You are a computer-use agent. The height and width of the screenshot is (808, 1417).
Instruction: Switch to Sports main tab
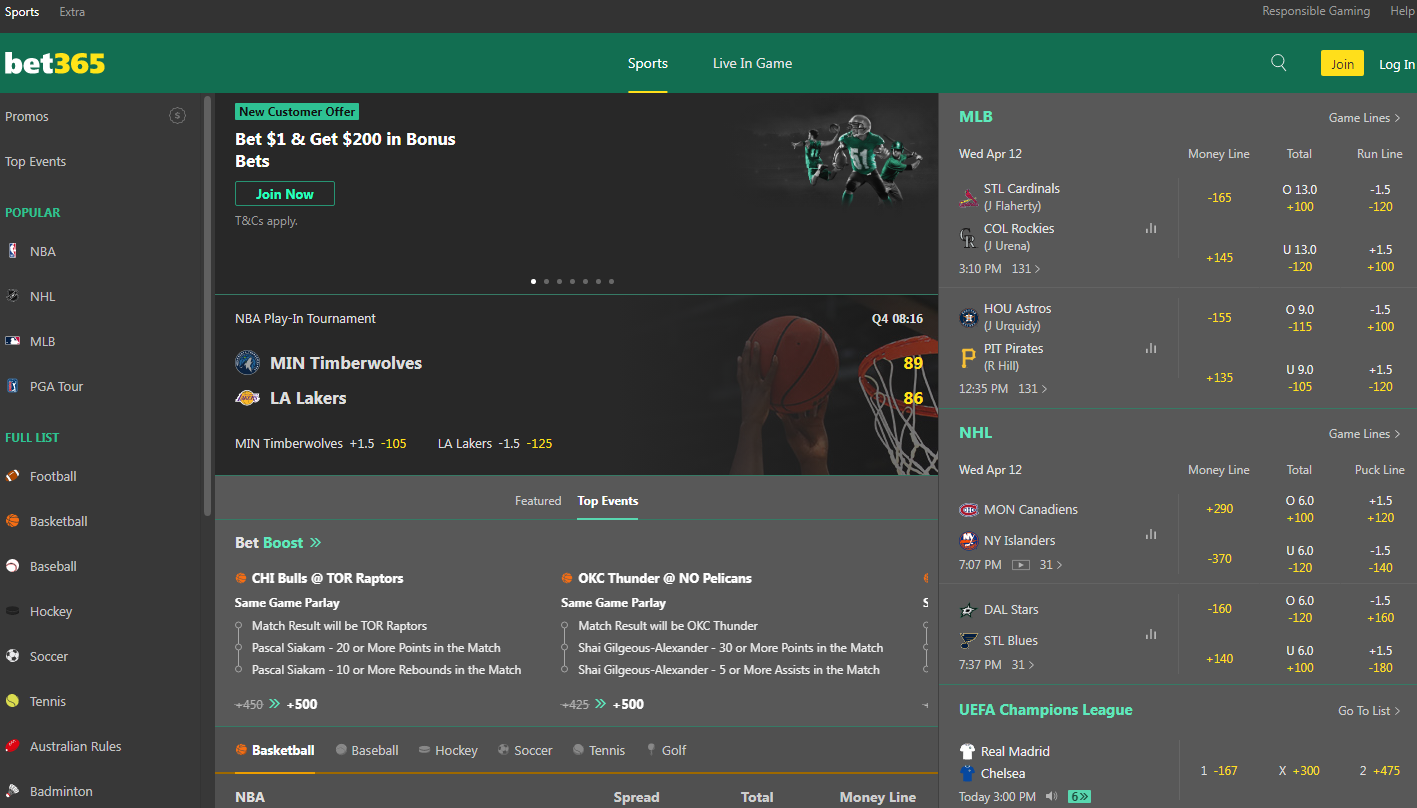point(648,63)
